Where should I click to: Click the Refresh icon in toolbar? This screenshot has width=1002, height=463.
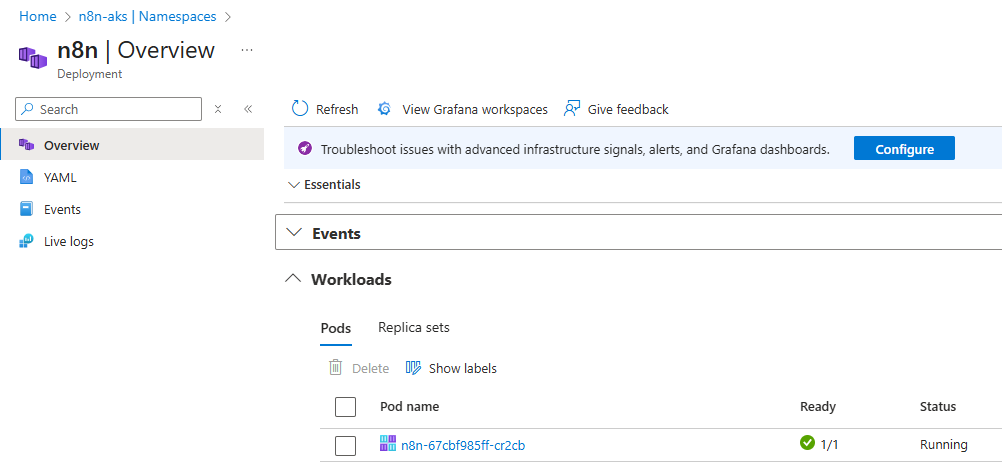coord(300,109)
